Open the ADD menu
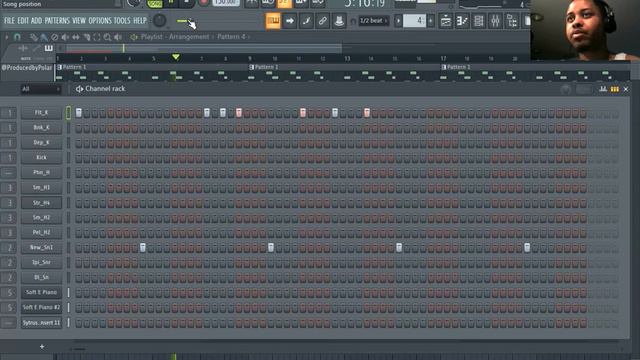640x360 pixels. (36, 20)
